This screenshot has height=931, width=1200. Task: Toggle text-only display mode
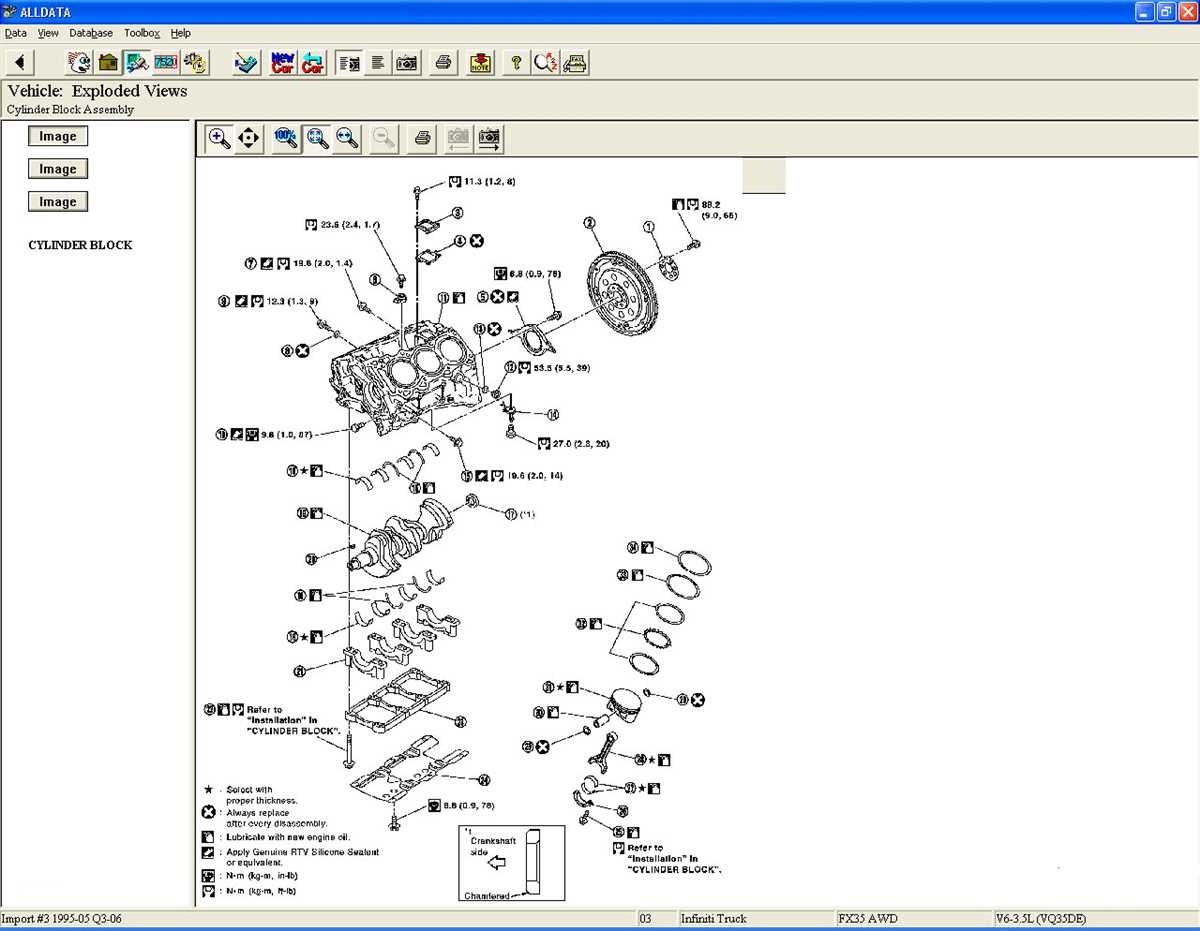(377, 62)
